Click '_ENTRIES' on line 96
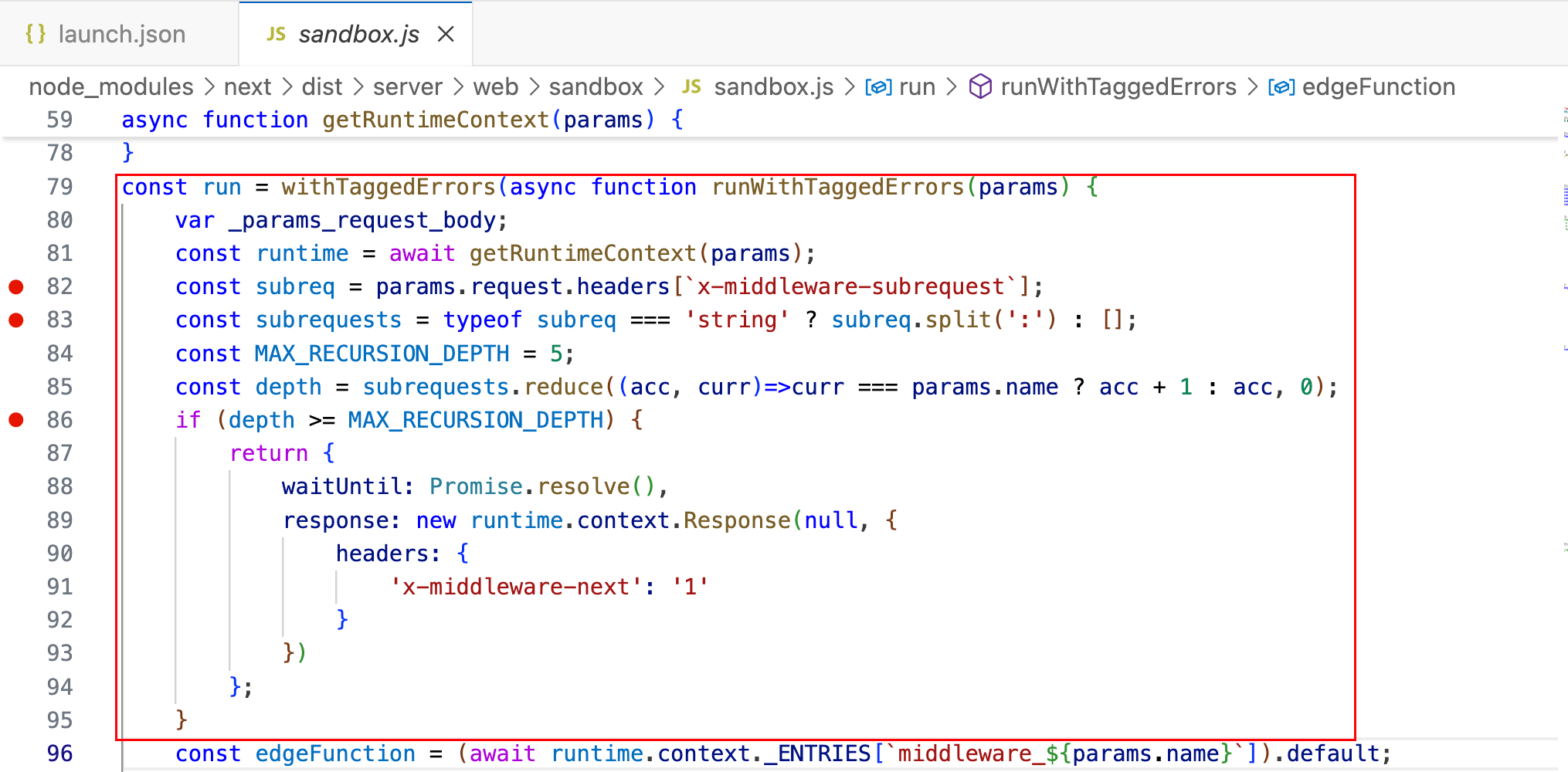The height and width of the screenshot is (772, 1568). pos(818,753)
